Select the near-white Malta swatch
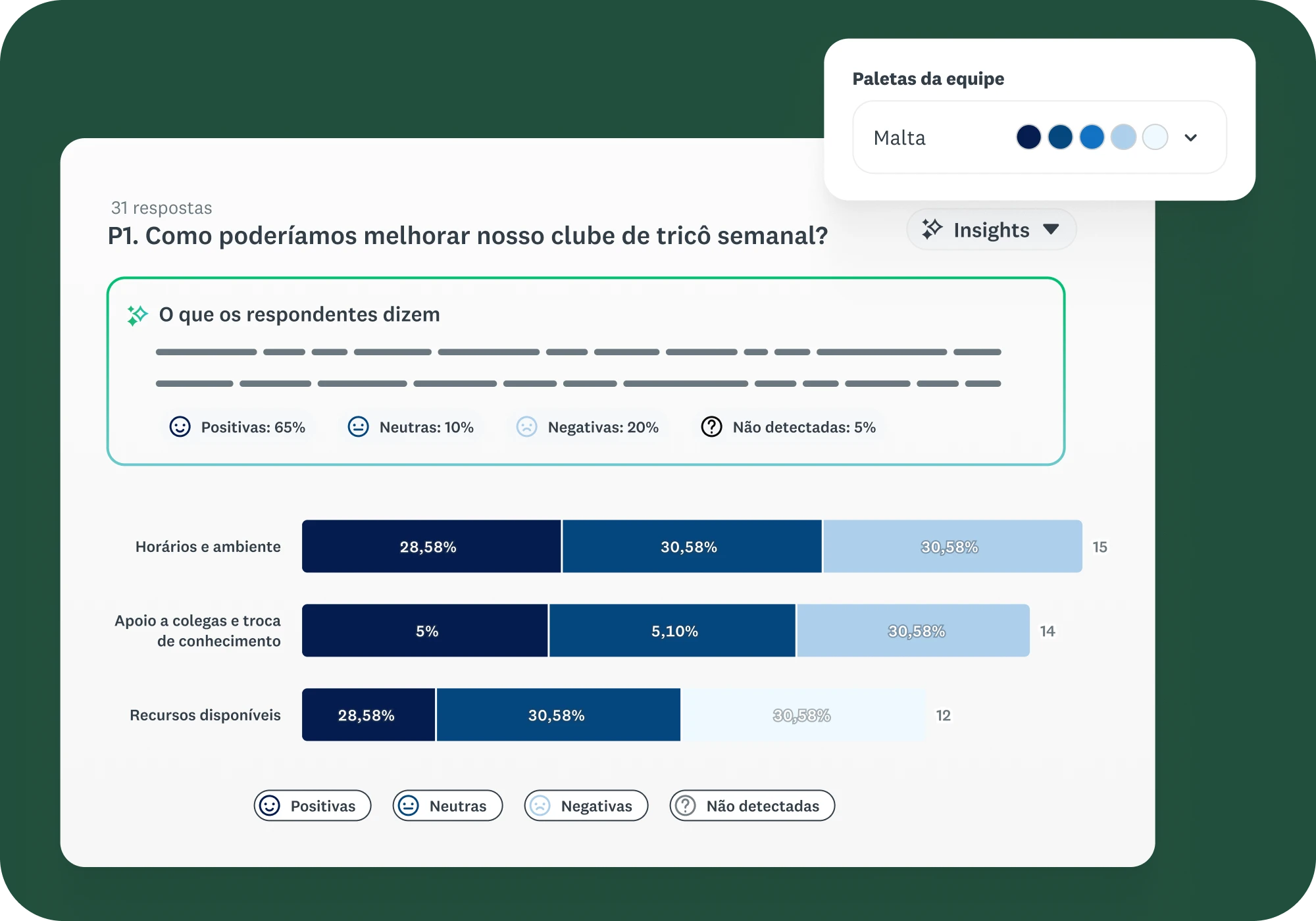 (1155, 137)
